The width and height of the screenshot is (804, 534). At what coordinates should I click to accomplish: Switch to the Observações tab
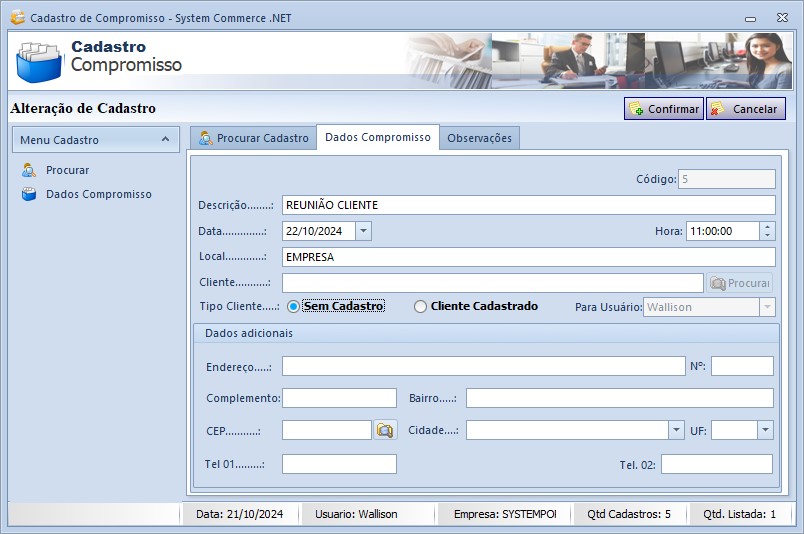pos(479,138)
